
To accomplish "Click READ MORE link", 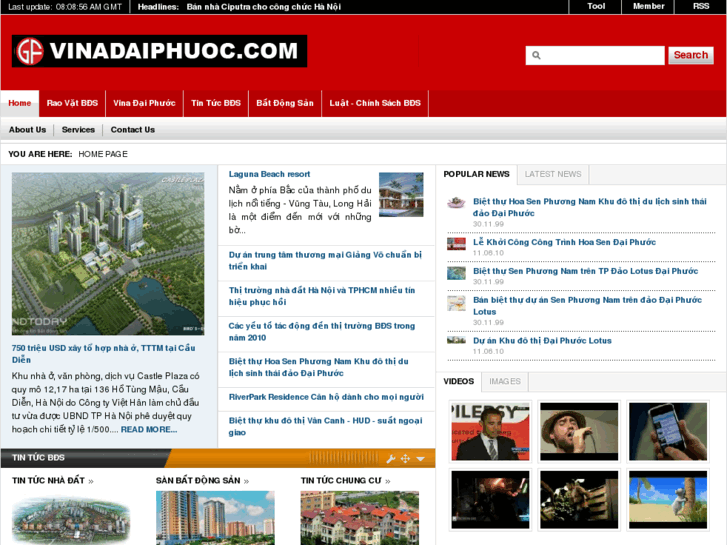I will click(149, 430).
